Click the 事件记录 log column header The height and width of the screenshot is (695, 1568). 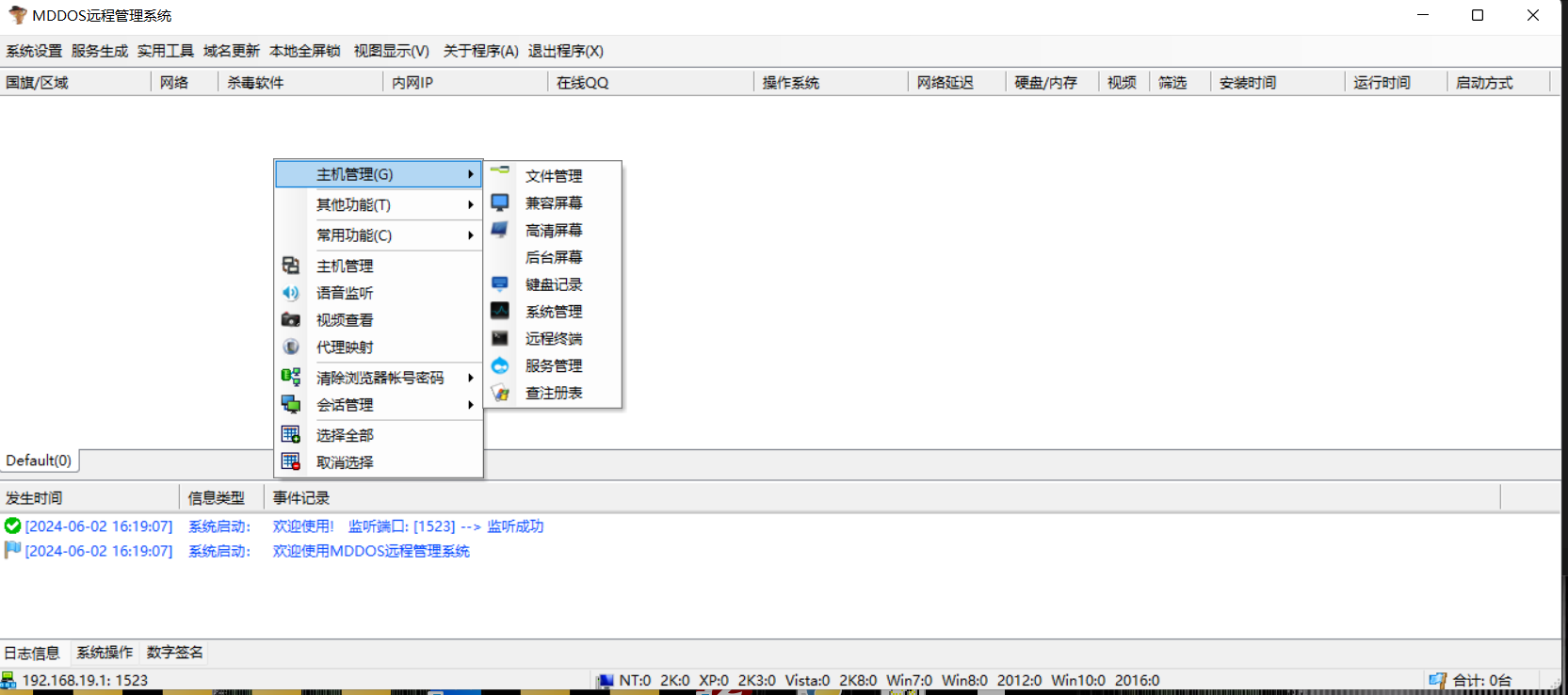[882, 498]
